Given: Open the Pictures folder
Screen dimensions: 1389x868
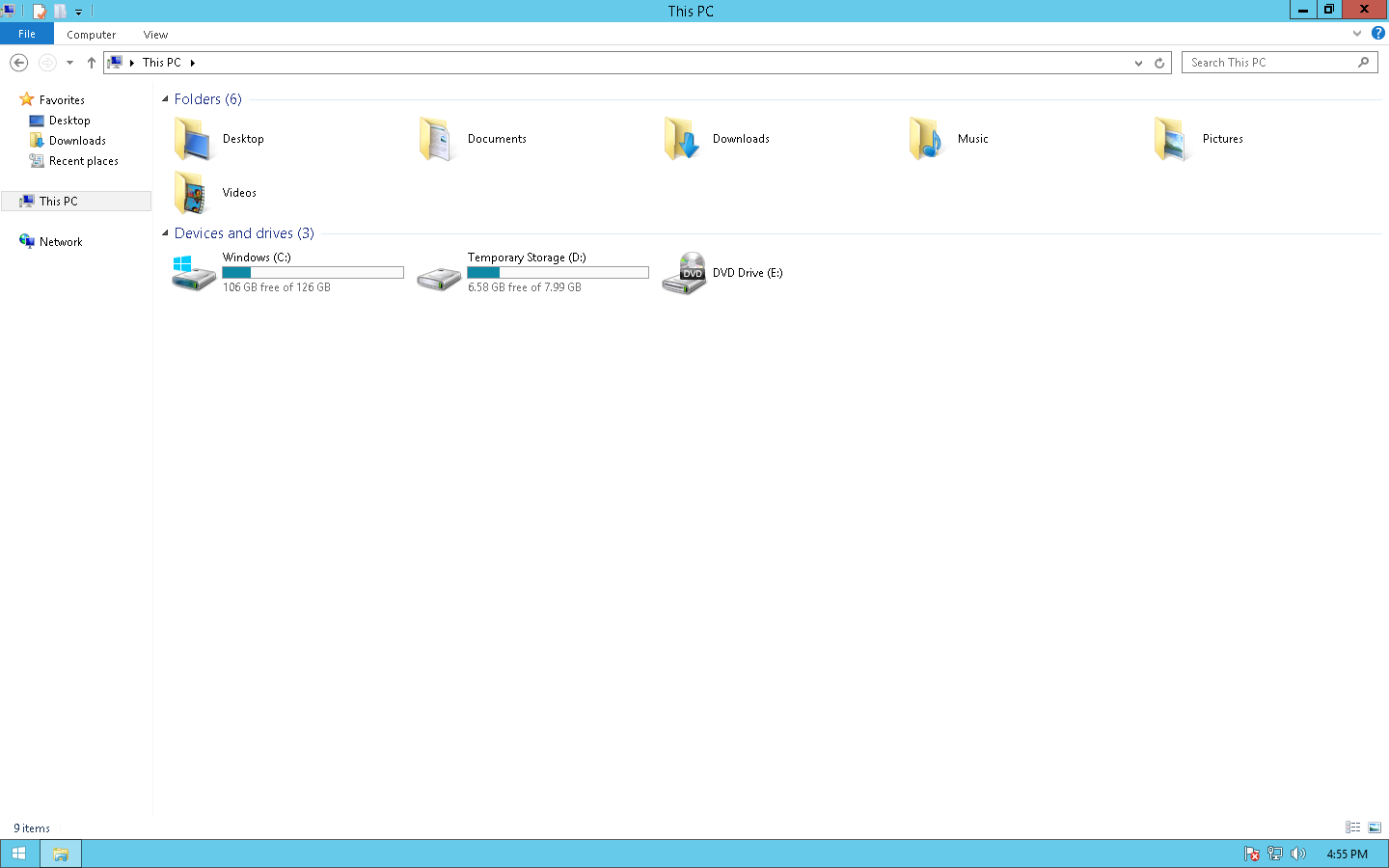Looking at the screenshot, I should tap(1221, 139).
